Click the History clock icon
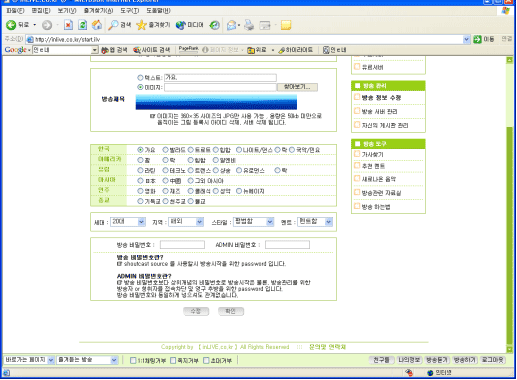This screenshot has width=517, height=380. coord(215,25)
